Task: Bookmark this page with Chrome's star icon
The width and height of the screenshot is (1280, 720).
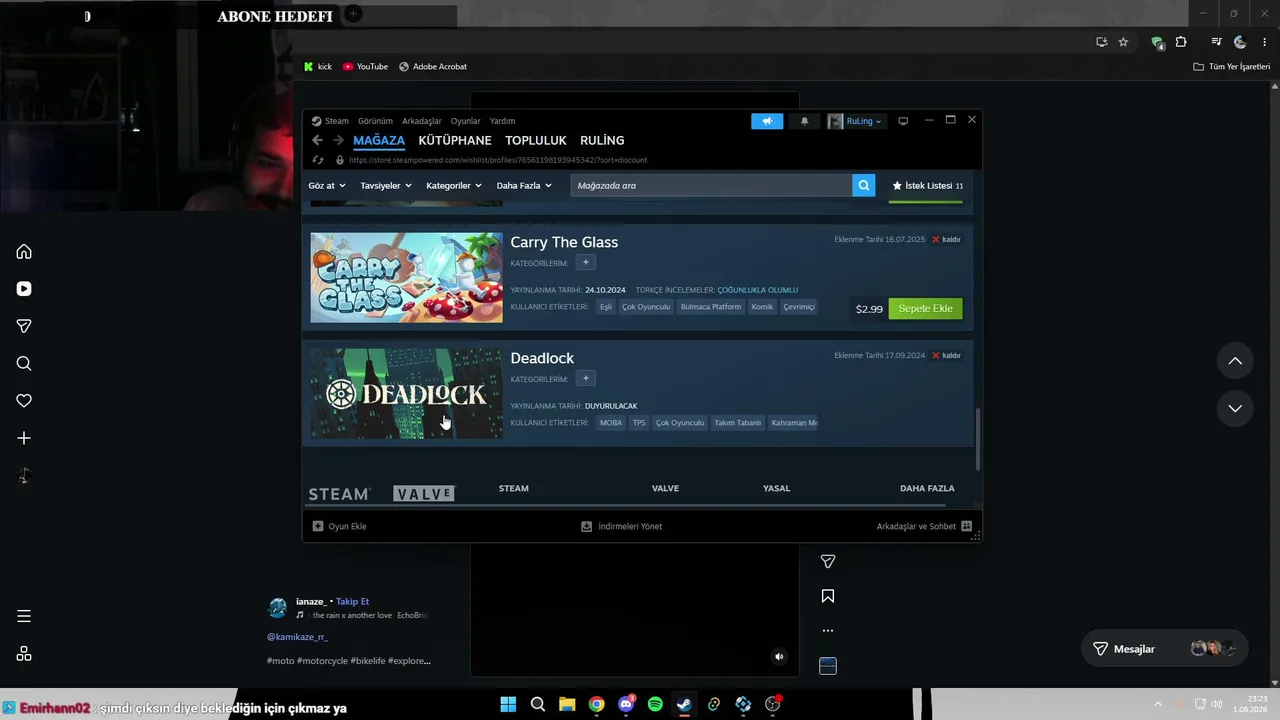Action: pos(1123,42)
